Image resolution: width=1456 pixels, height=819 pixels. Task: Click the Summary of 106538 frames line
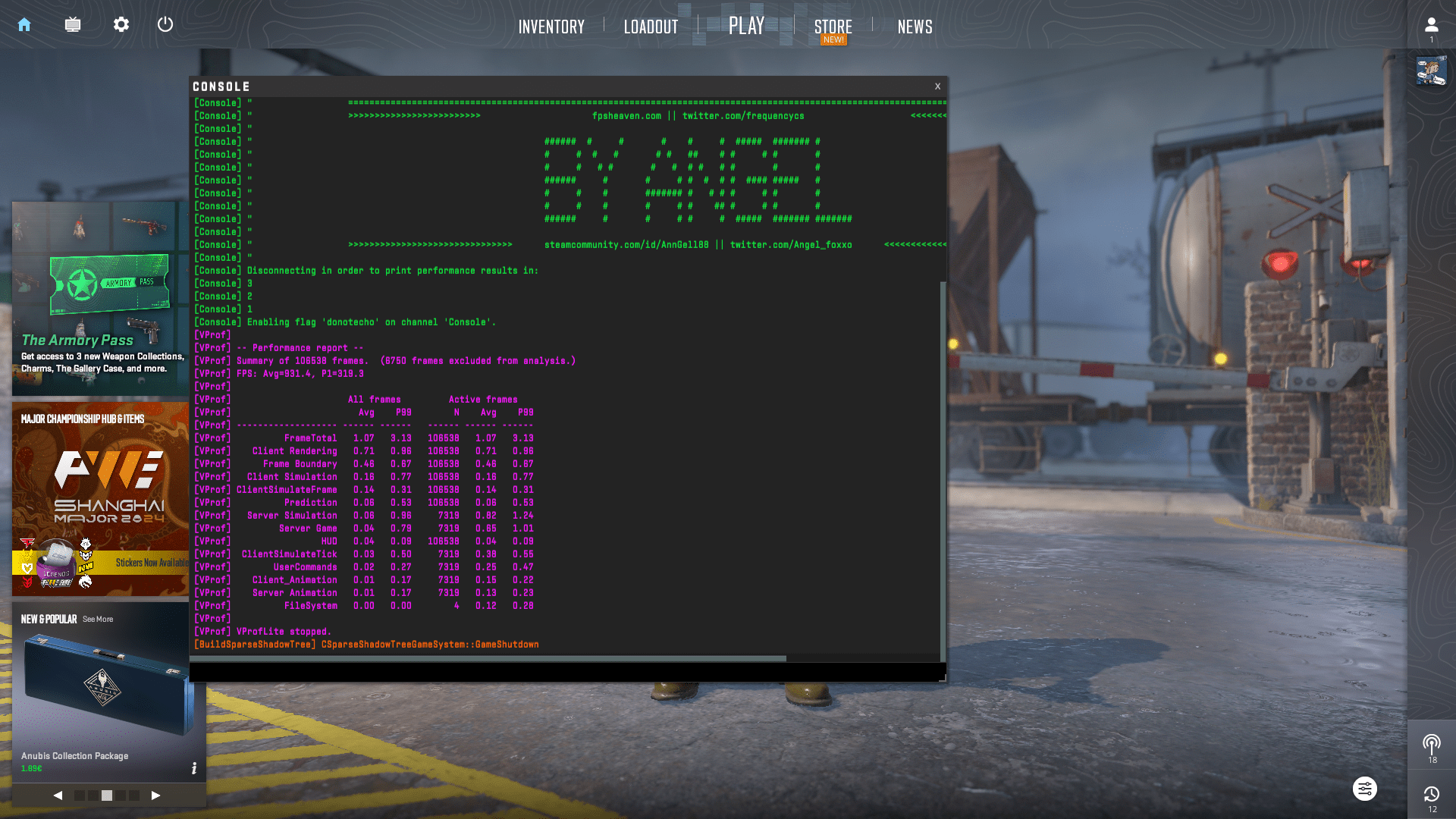(x=385, y=361)
